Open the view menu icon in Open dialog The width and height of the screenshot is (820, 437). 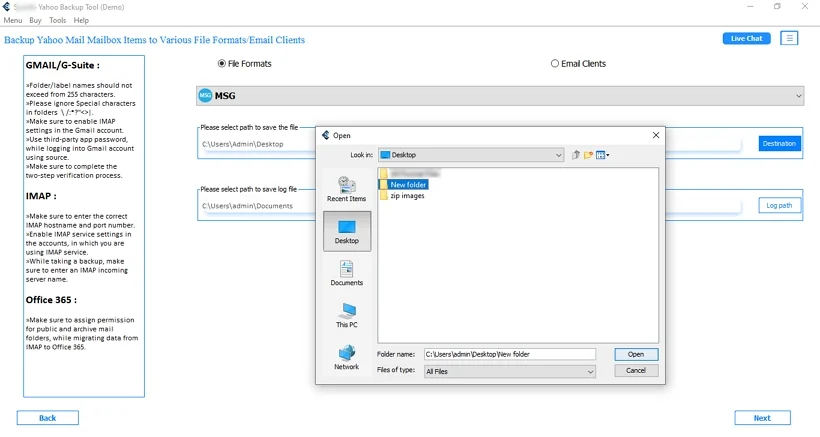602,155
